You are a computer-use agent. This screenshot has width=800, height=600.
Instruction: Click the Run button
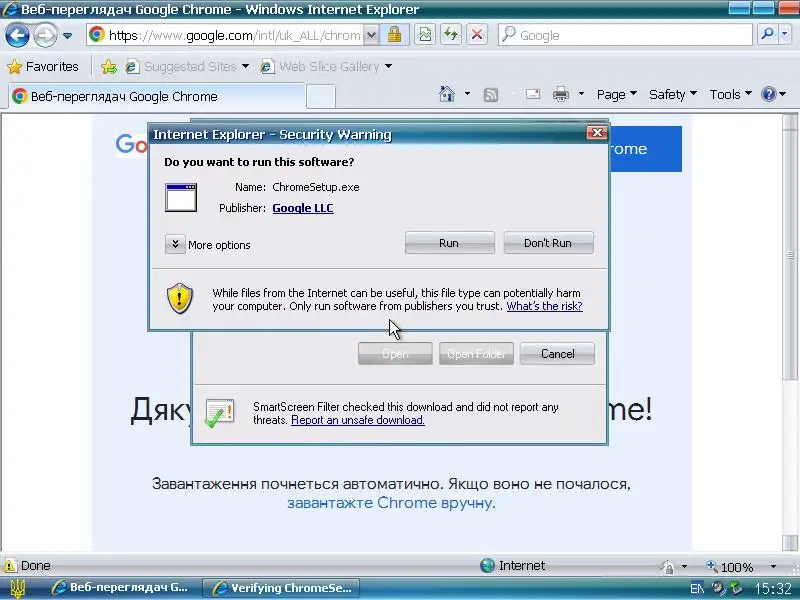[449, 243]
